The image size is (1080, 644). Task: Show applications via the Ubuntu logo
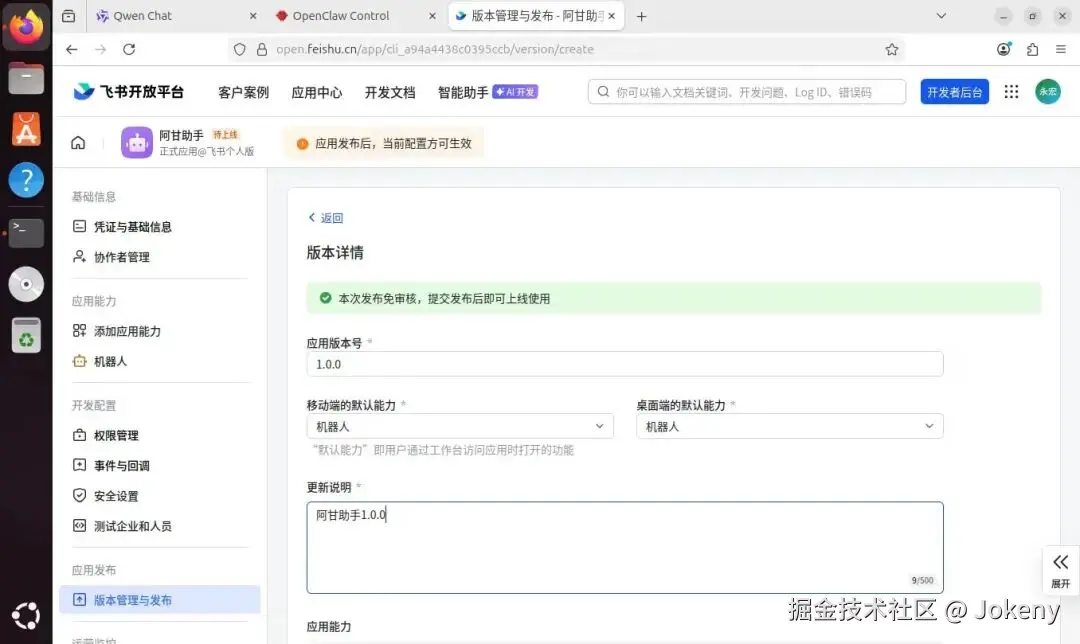[x=26, y=616]
